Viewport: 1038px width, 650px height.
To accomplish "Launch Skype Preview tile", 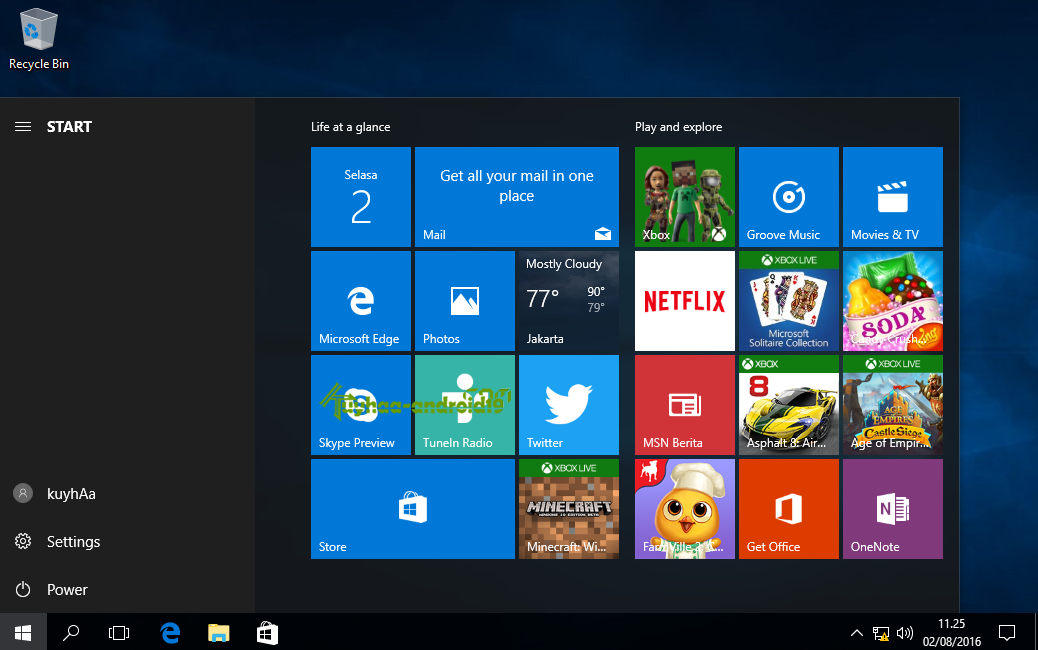I will click(361, 404).
